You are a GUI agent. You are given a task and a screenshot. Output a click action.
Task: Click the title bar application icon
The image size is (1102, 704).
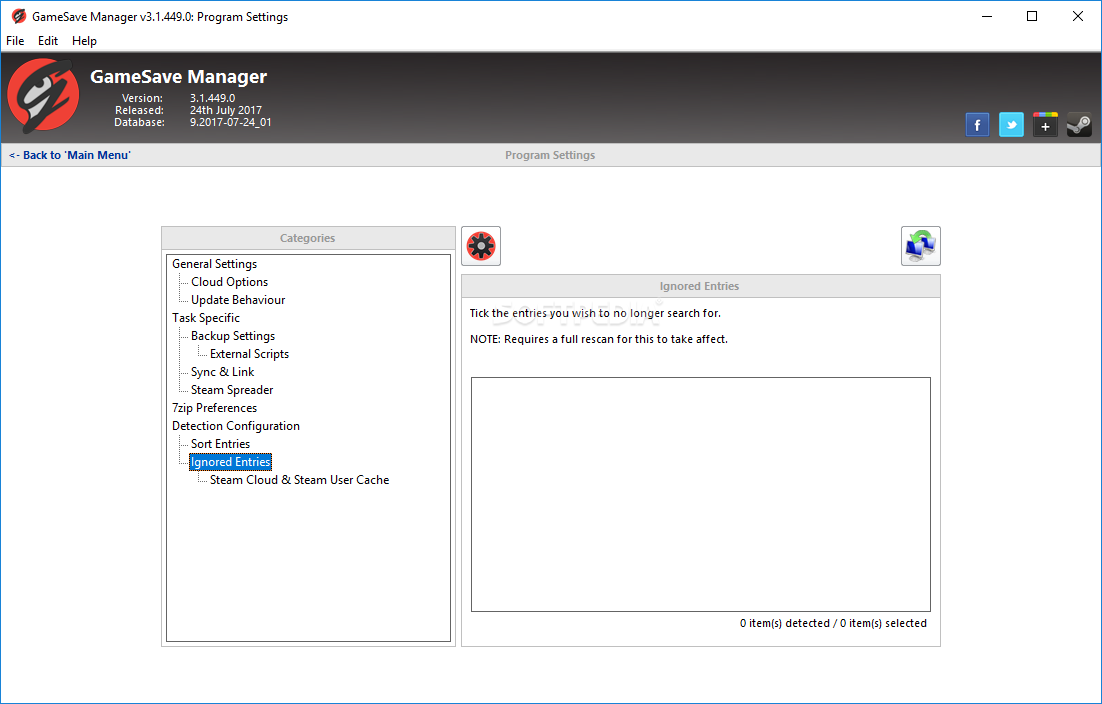click(18, 16)
